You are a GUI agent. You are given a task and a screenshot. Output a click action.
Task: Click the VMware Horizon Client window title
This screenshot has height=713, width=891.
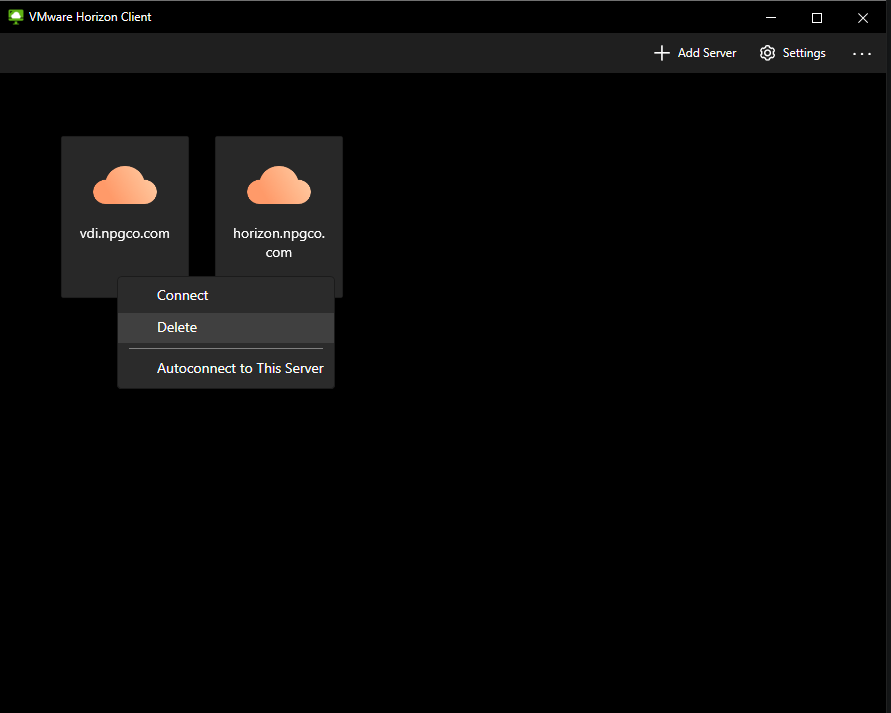(x=90, y=17)
